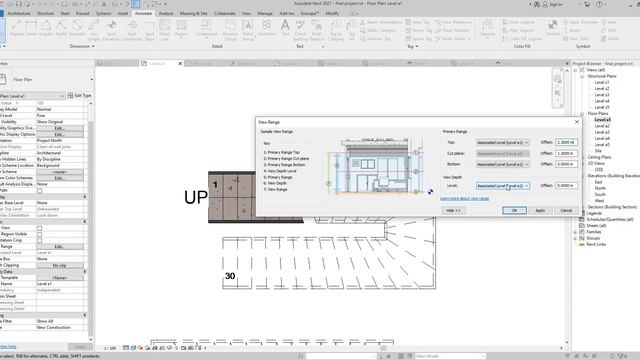Select Tag by Category tool

[x=336, y=30]
